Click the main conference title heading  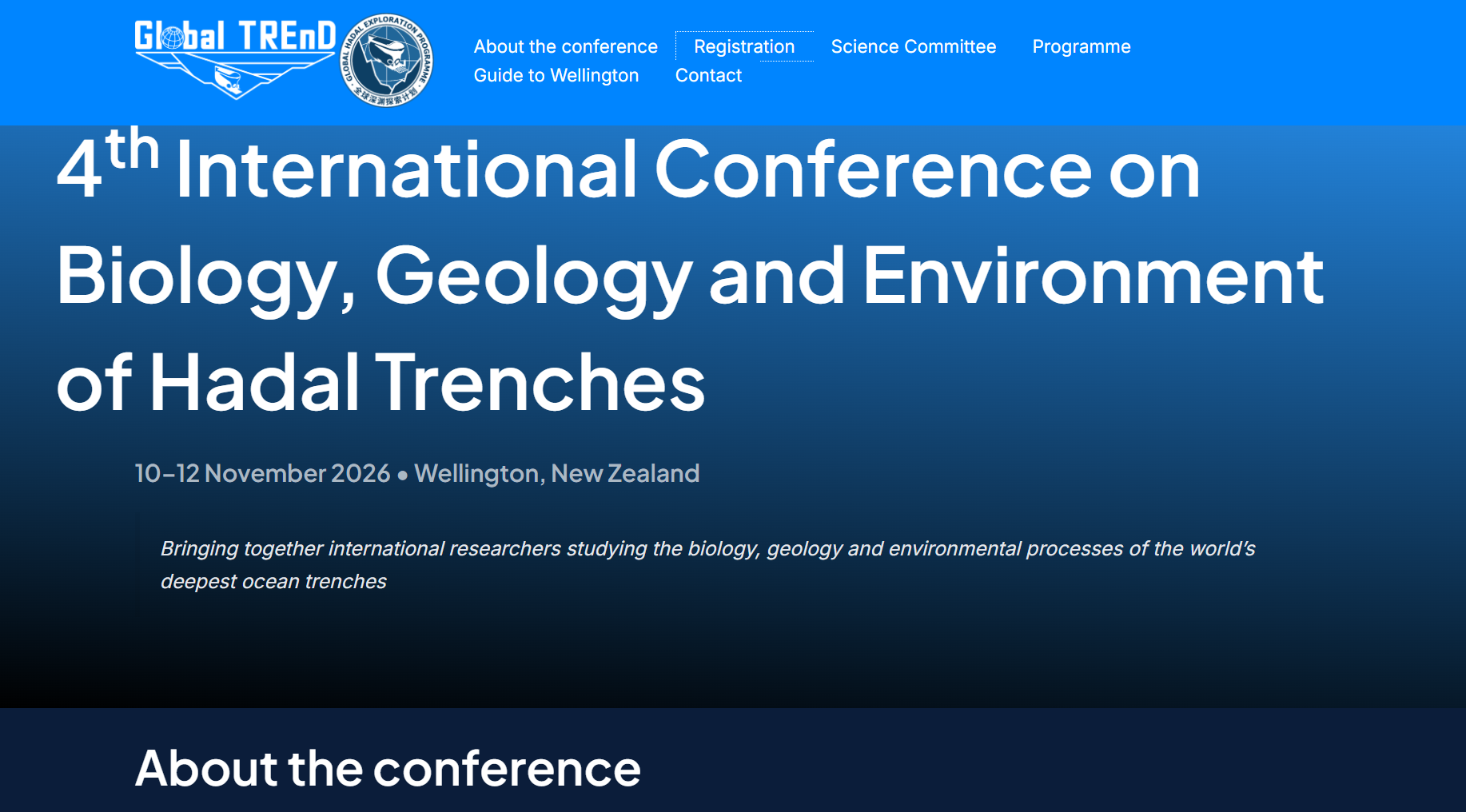(x=690, y=272)
